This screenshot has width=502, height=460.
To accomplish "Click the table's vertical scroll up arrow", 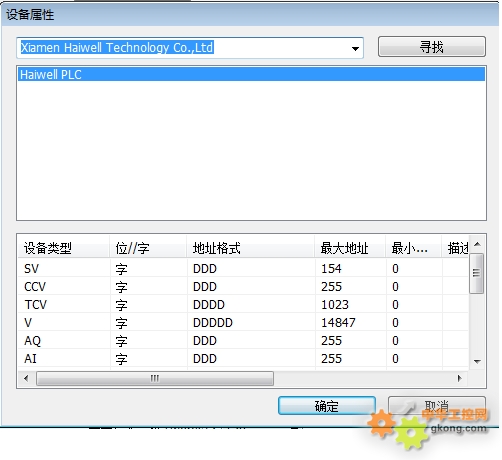I will (477, 244).
